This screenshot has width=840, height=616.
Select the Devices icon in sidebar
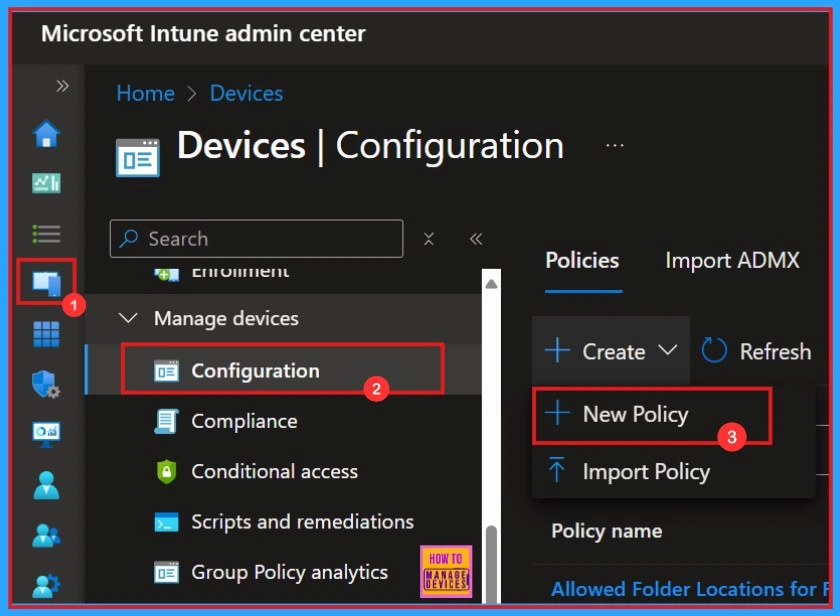click(x=47, y=282)
